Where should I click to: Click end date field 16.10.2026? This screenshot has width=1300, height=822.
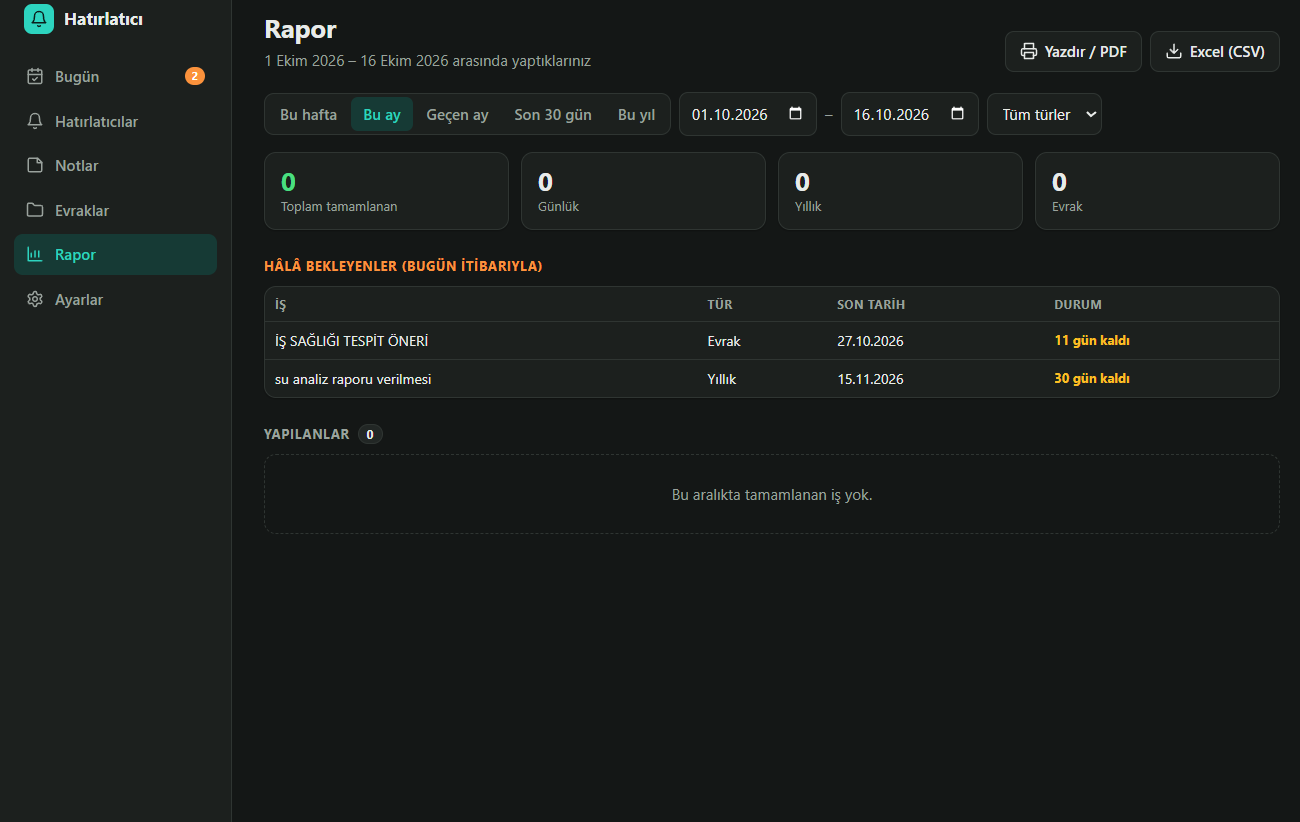click(x=910, y=114)
